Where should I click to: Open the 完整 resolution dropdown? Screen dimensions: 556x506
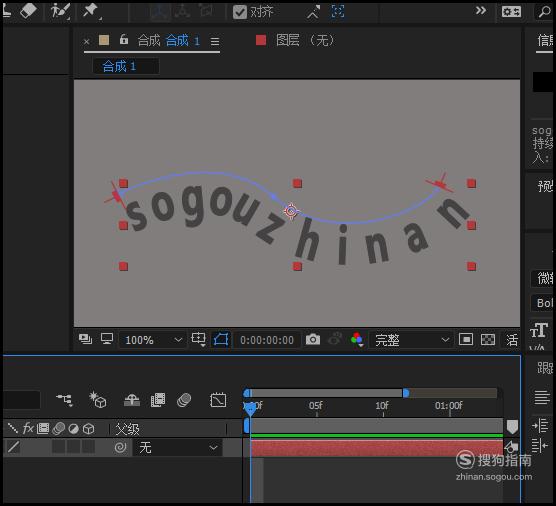[411, 340]
